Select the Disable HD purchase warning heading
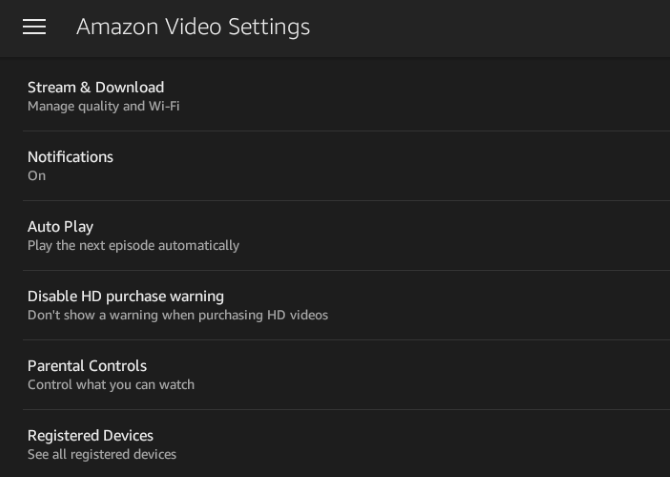Image resolution: width=670 pixels, height=477 pixels. tap(125, 296)
